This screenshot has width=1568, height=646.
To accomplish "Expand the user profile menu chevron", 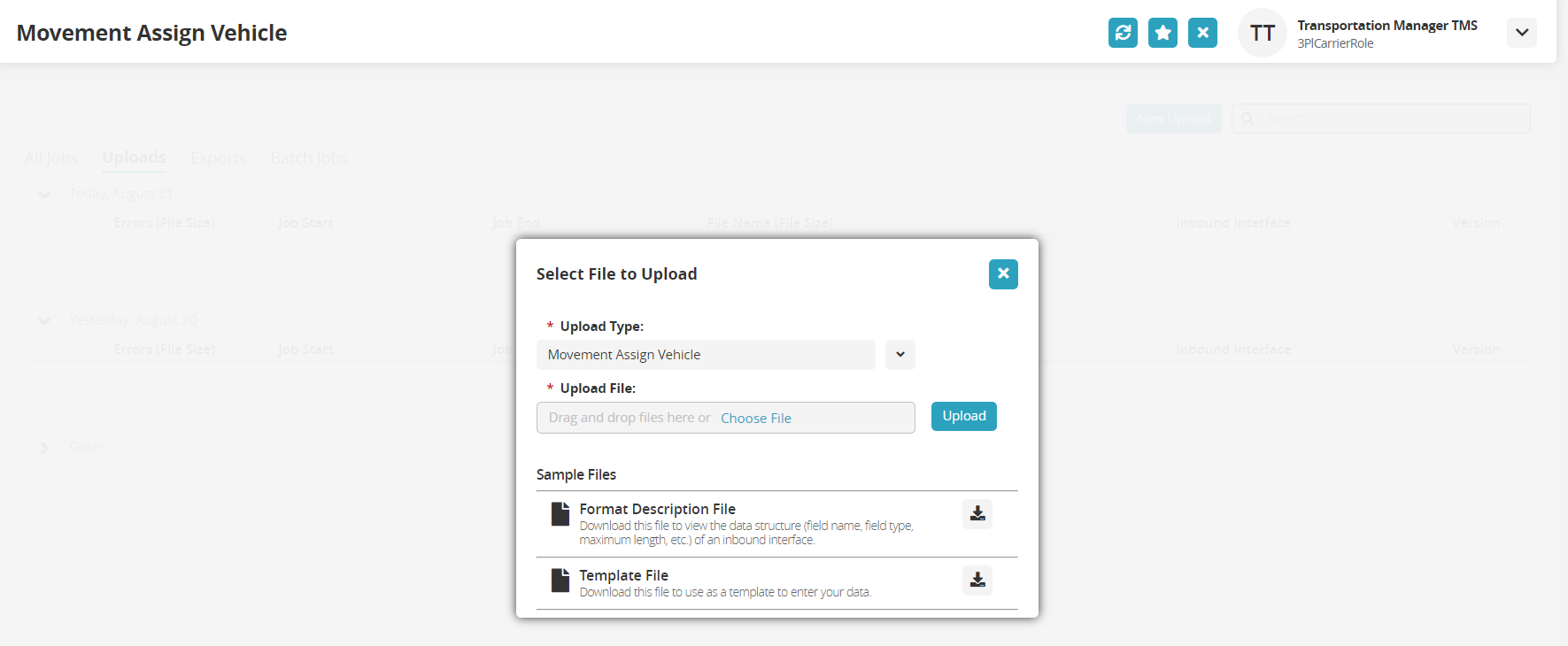I will 1521,33.
